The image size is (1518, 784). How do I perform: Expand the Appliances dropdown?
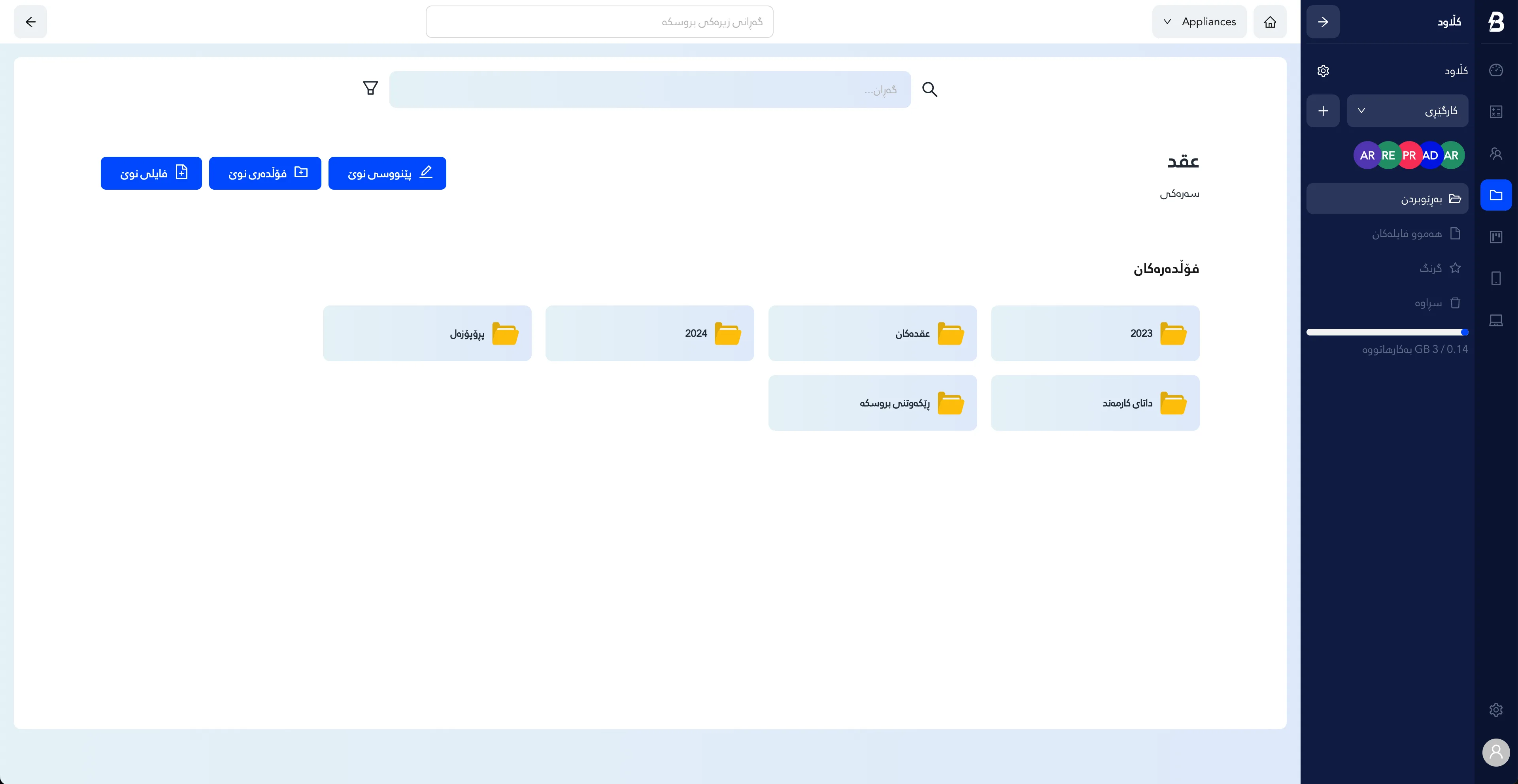coord(1199,22)
